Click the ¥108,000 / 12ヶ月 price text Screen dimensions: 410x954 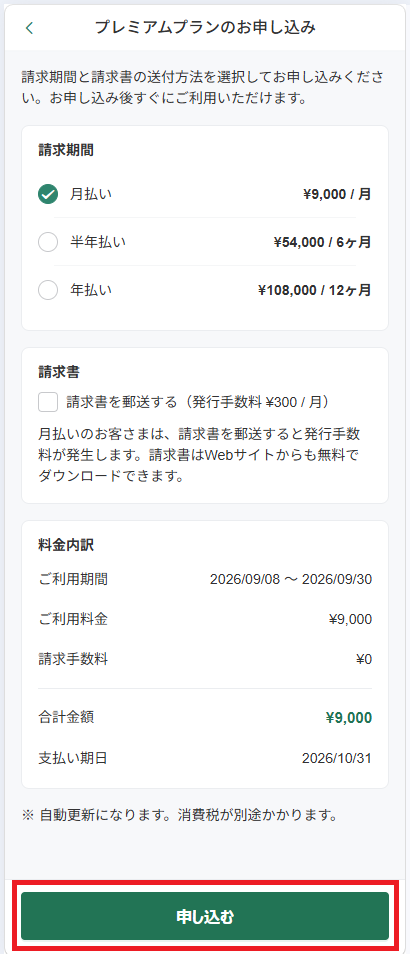[x=315, y=291]
